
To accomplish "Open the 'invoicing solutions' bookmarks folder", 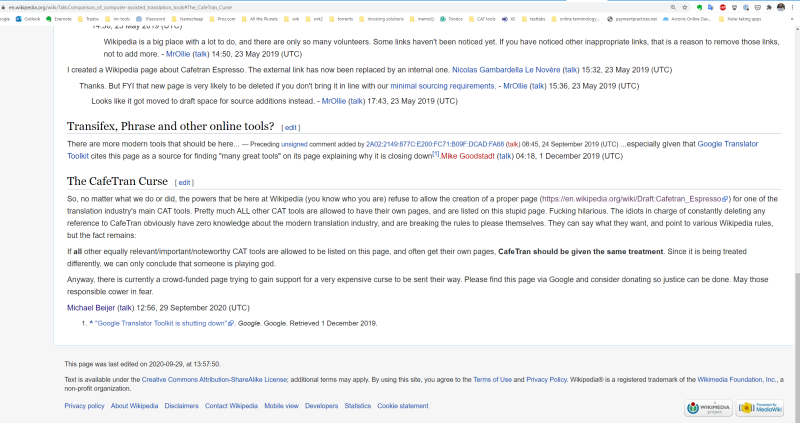I will [x=381, y=19].
